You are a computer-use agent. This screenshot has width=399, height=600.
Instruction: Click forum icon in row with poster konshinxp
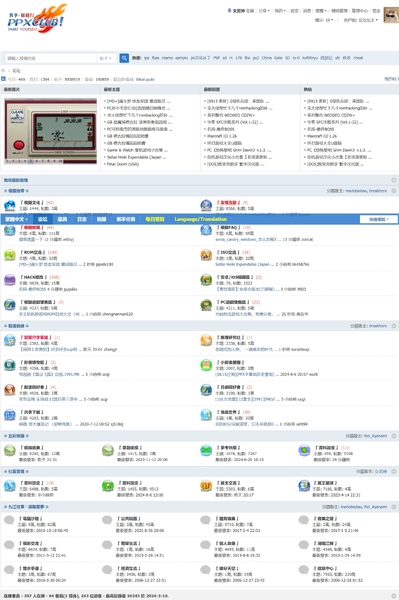pos(206,340)
